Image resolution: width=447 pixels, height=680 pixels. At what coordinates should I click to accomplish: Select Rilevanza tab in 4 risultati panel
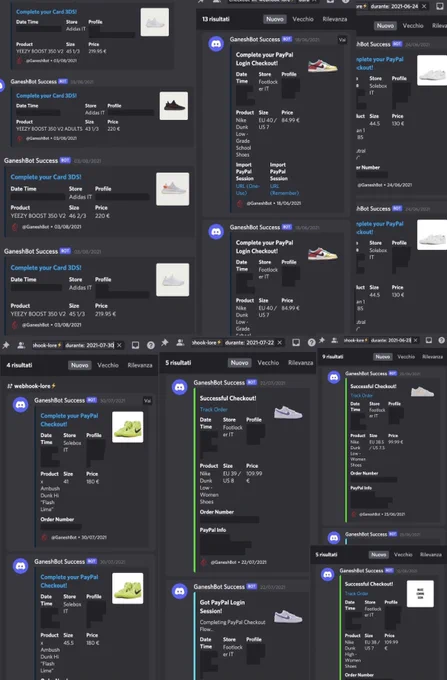click(140, 365)
